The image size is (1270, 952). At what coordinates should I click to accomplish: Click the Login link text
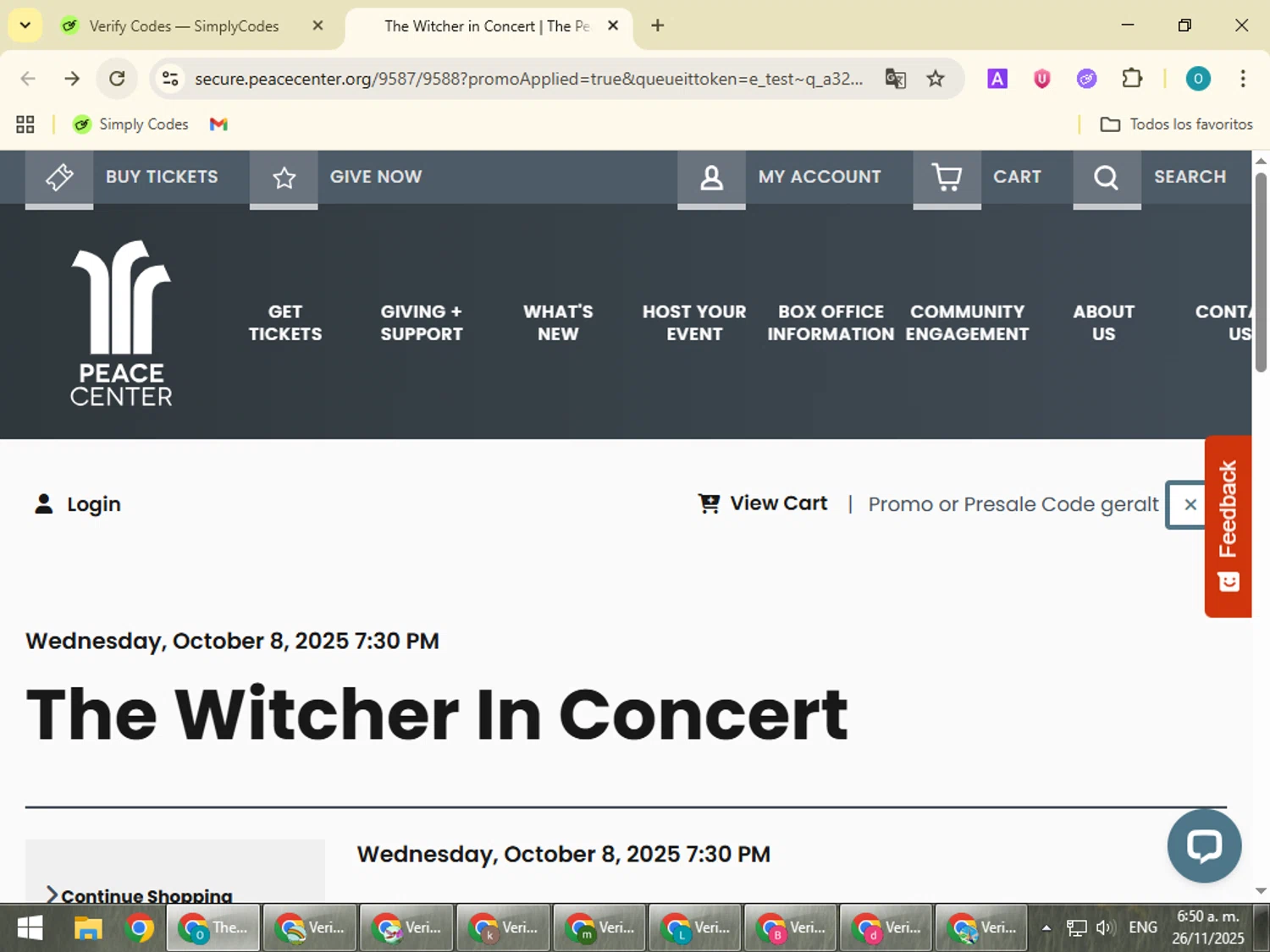tap(94, 504)
